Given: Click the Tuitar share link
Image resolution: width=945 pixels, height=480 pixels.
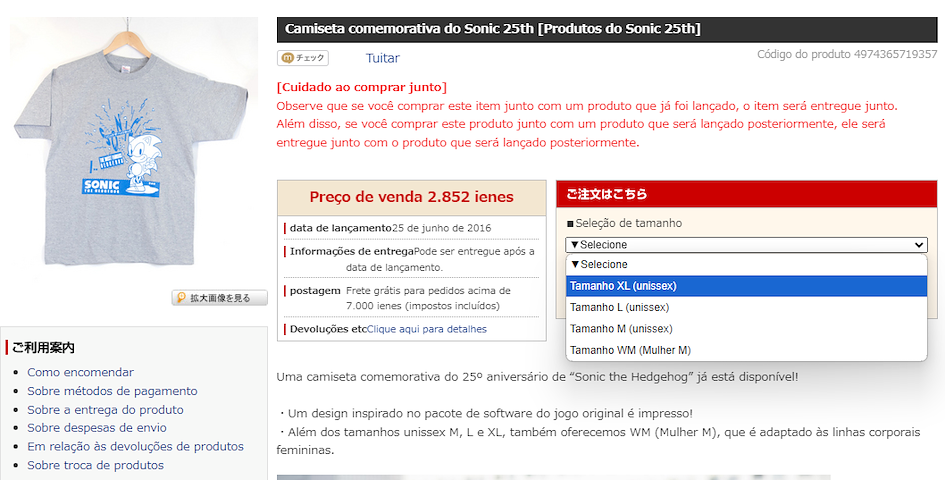Looking at the screenshot, I should (x=382, y=58).
